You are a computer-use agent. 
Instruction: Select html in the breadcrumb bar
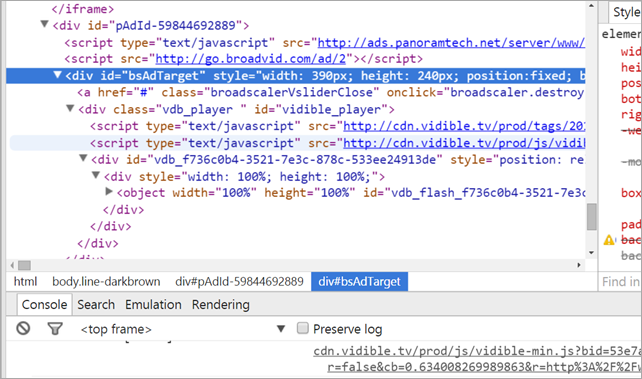point(25,282)
